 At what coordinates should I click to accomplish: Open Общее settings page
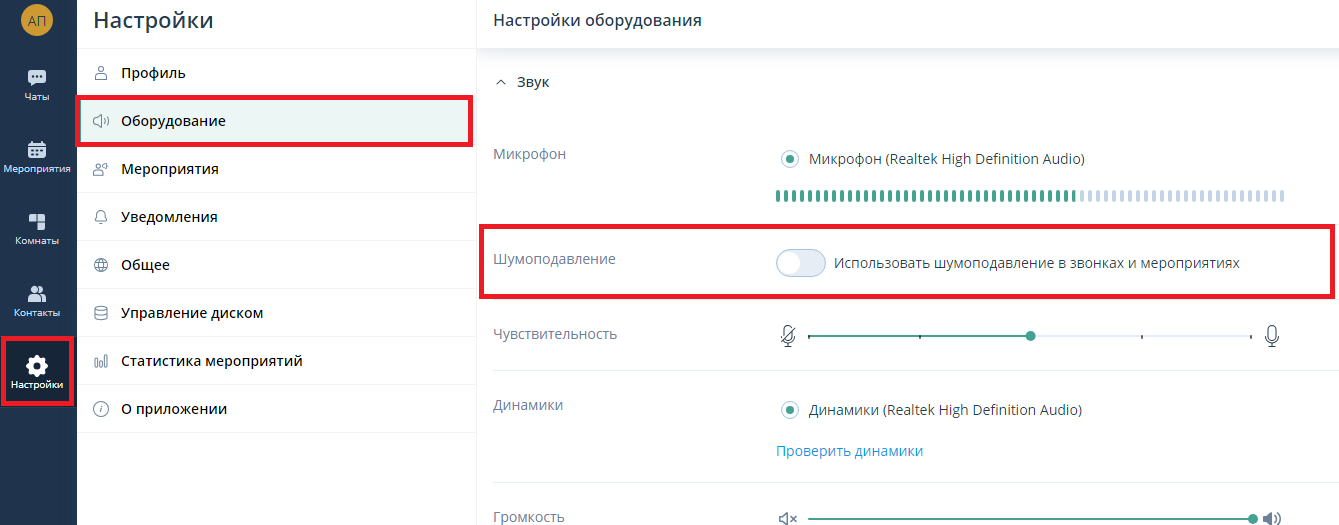276,265
